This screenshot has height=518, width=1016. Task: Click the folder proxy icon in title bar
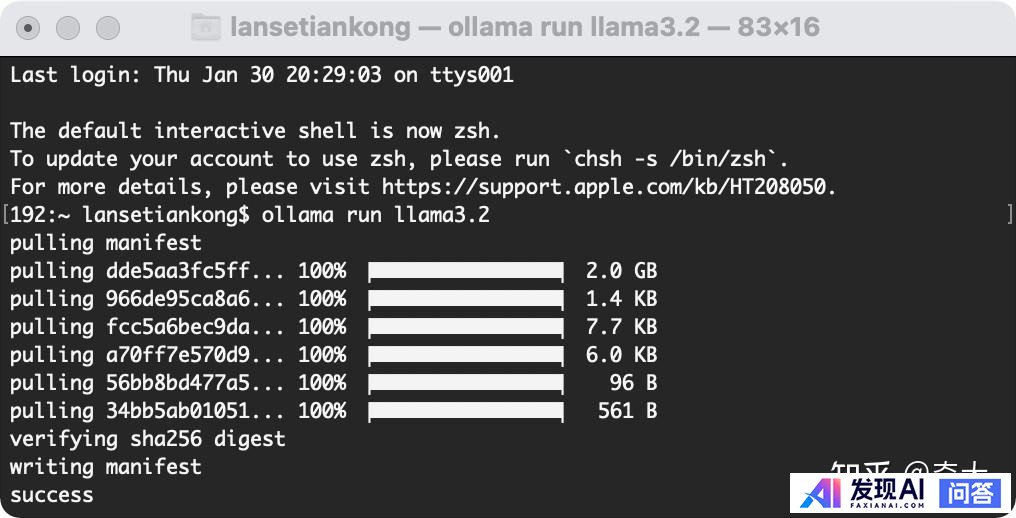205,27
